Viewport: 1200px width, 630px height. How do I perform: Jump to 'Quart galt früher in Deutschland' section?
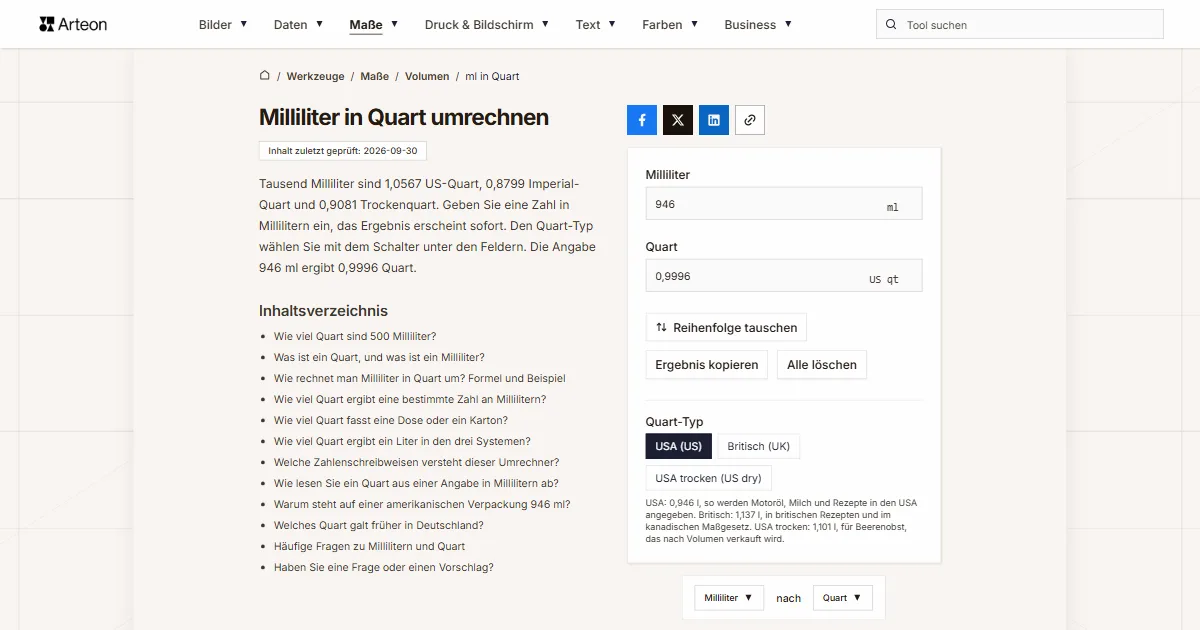(379, 525)
